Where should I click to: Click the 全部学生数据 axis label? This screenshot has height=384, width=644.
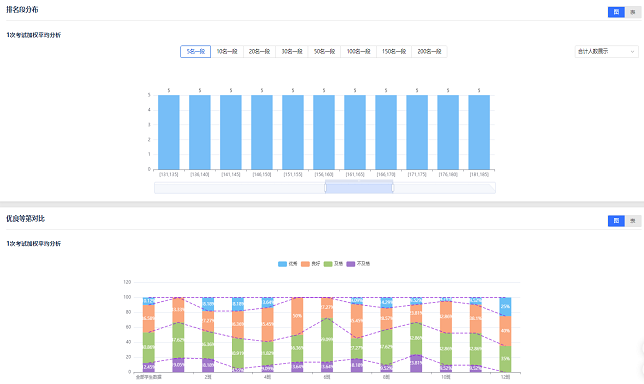[149, 377]
